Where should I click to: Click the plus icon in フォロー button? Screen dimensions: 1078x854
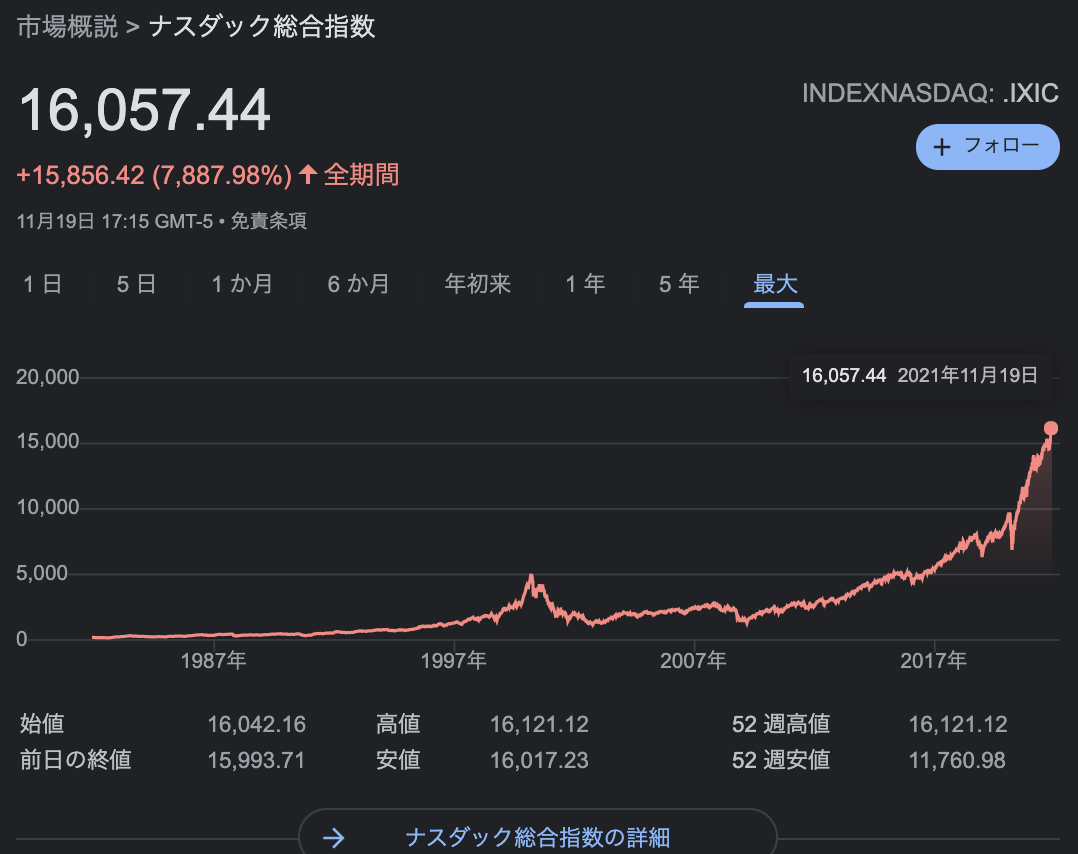pos(942,146)
